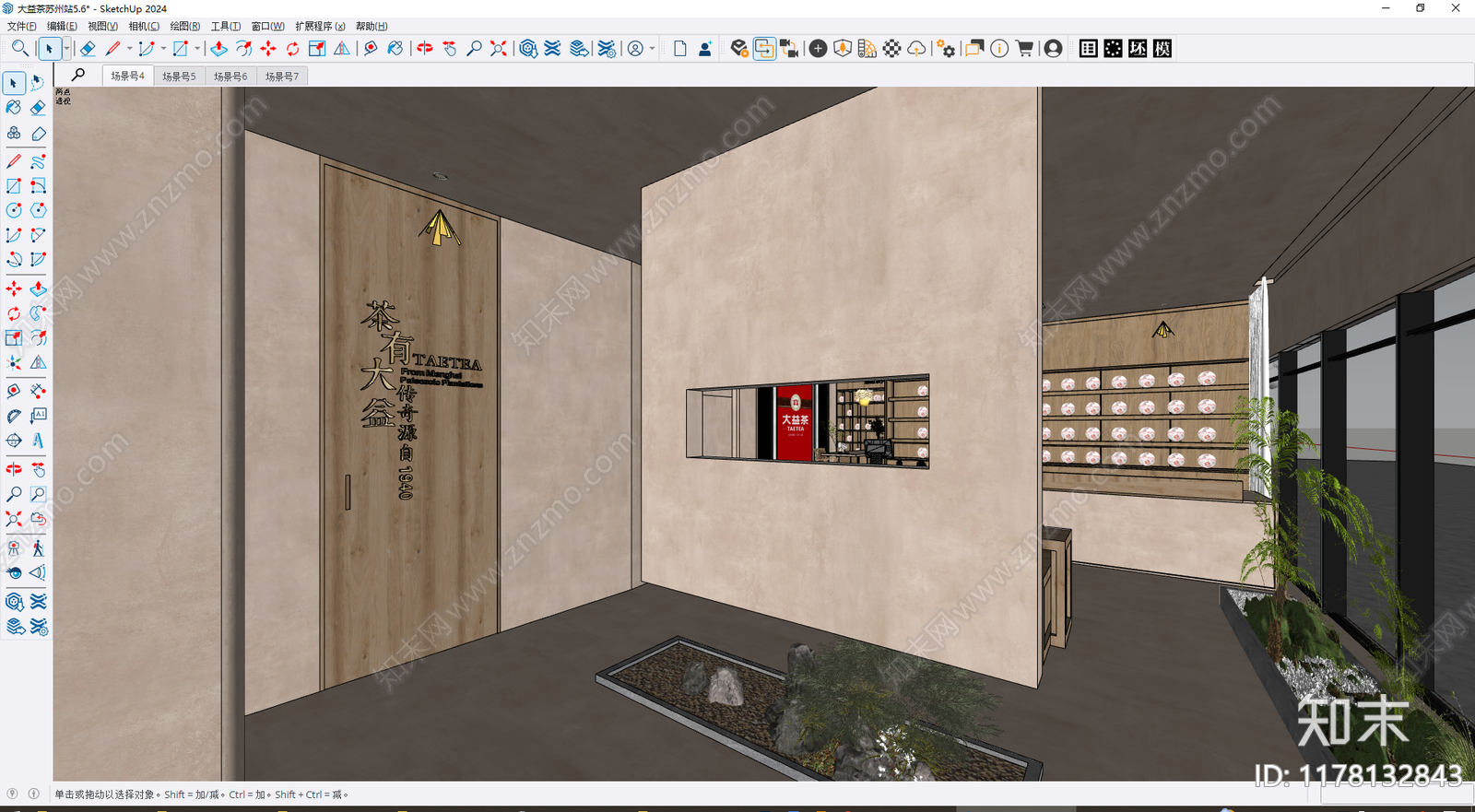Screen dimensions: 1475x812
Task: Open the color palette fan icon
Action: (867, 49)
